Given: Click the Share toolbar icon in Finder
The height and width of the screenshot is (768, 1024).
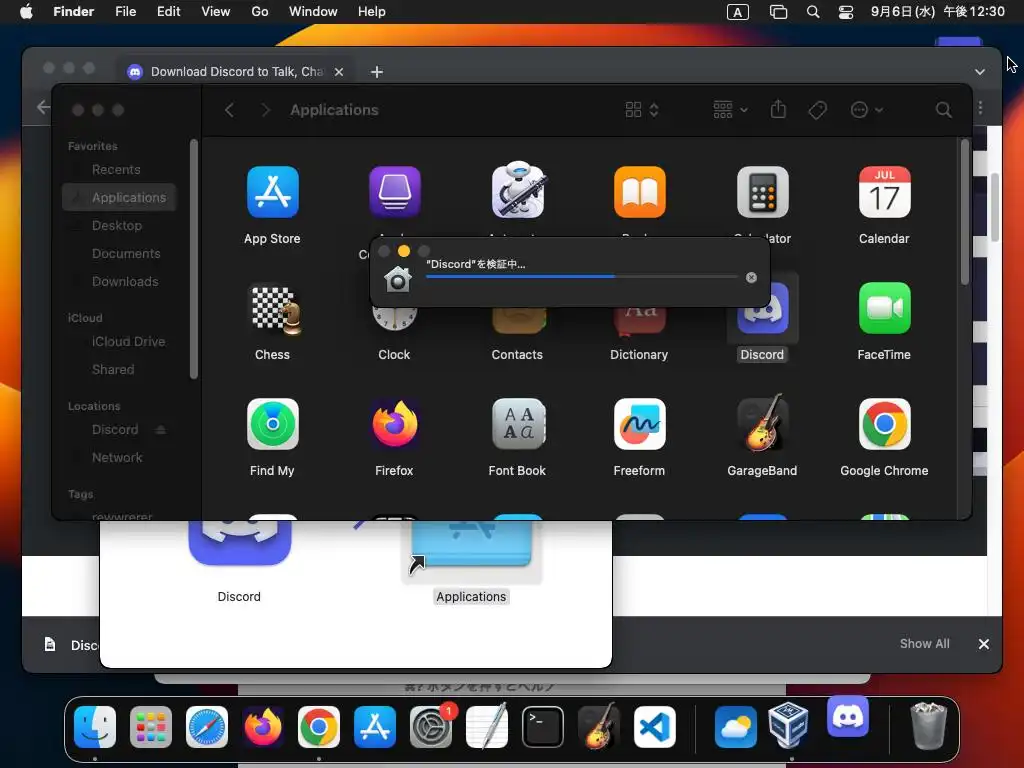Looking at the screenshot, I should coord(778,110).
